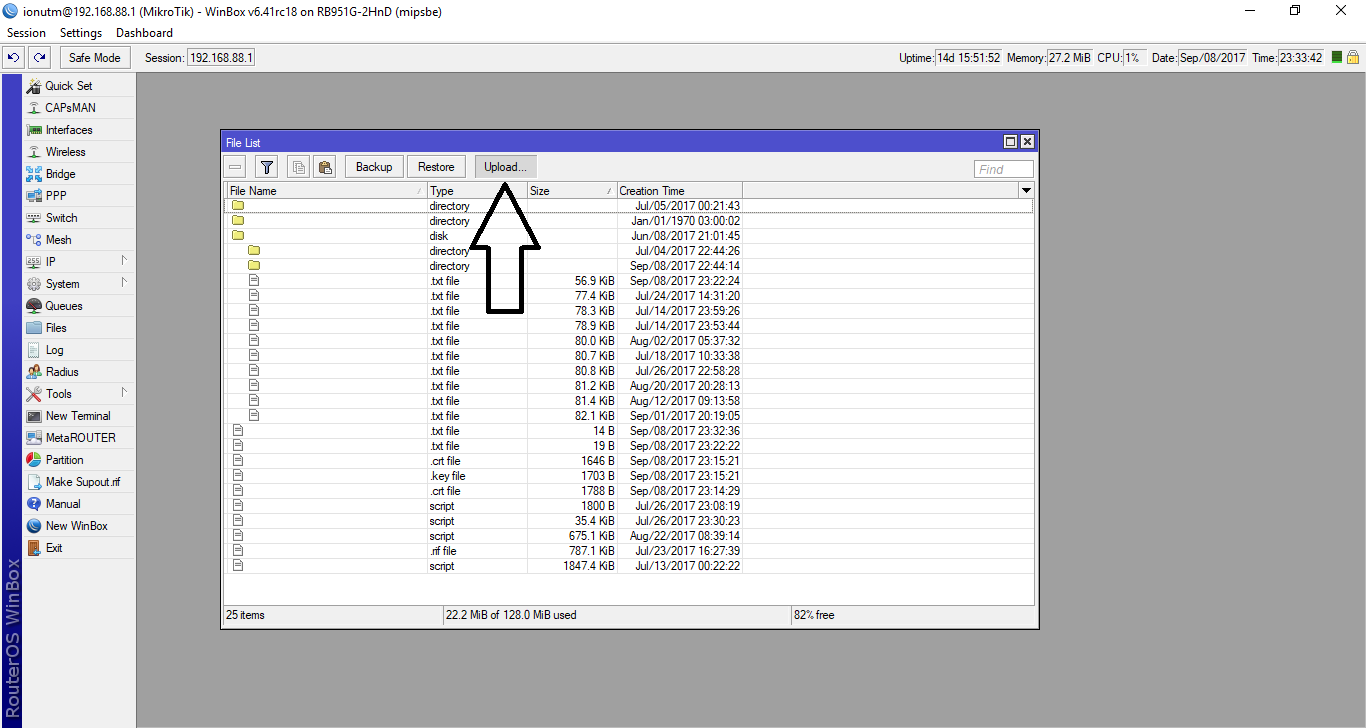Click the copy icon in File List toolbar
This screenshot has height=728, width=1366.
[297, 167]
